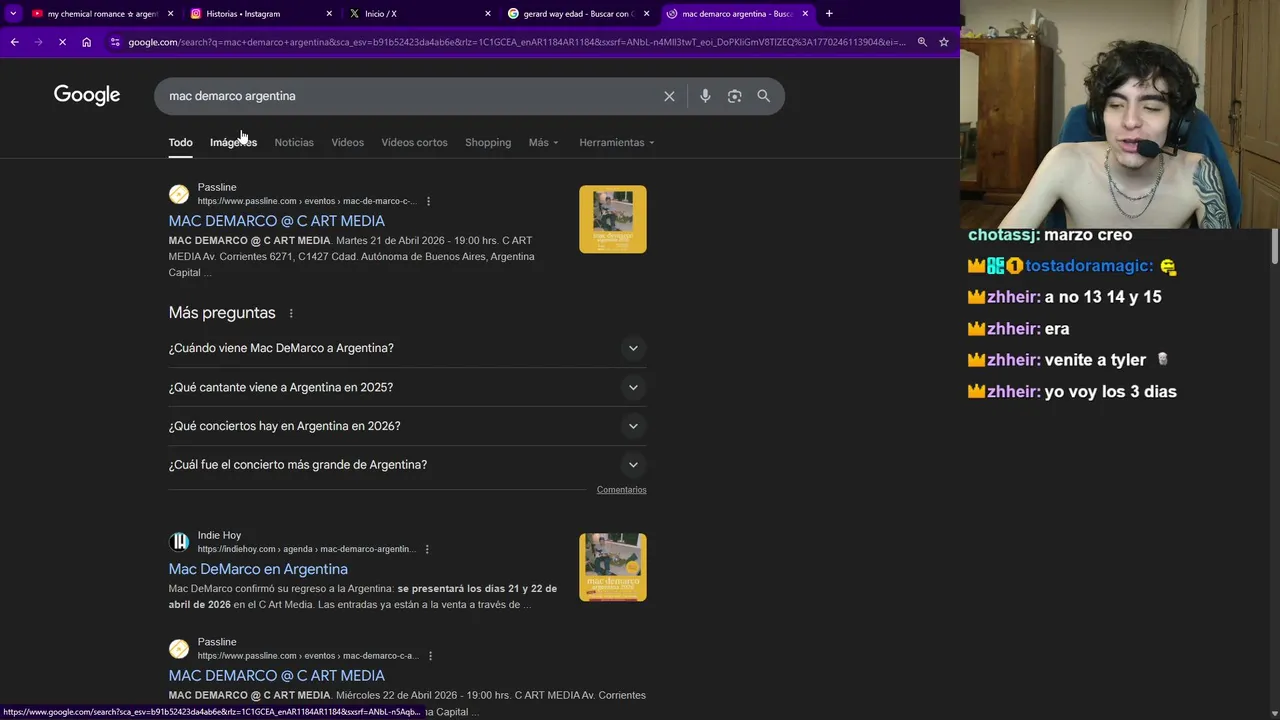The height and width of the screenshot is (720, 1280).
Task: Open new tab with plus icon
Action: (829, 14)
